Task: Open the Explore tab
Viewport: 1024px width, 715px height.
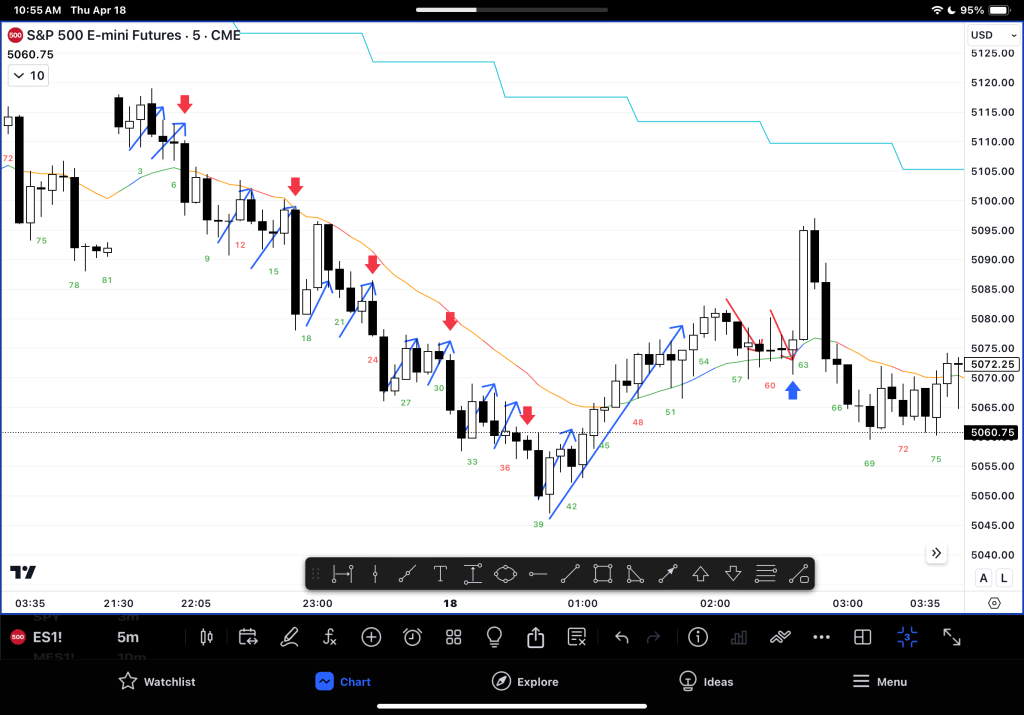Action: pyautogui.click(x=525, y=681)
